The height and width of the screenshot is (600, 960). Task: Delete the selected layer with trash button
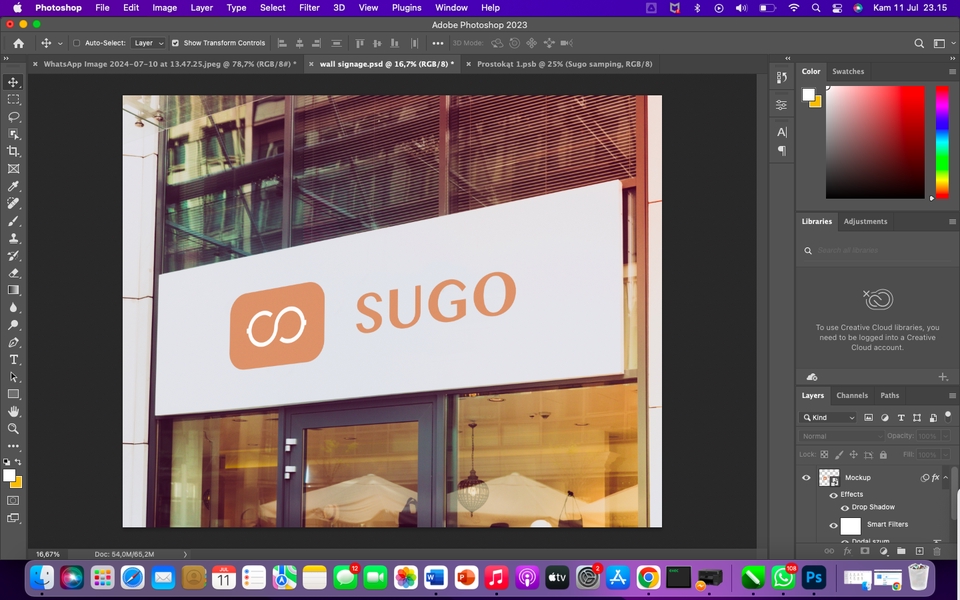[x=937, y=550]
